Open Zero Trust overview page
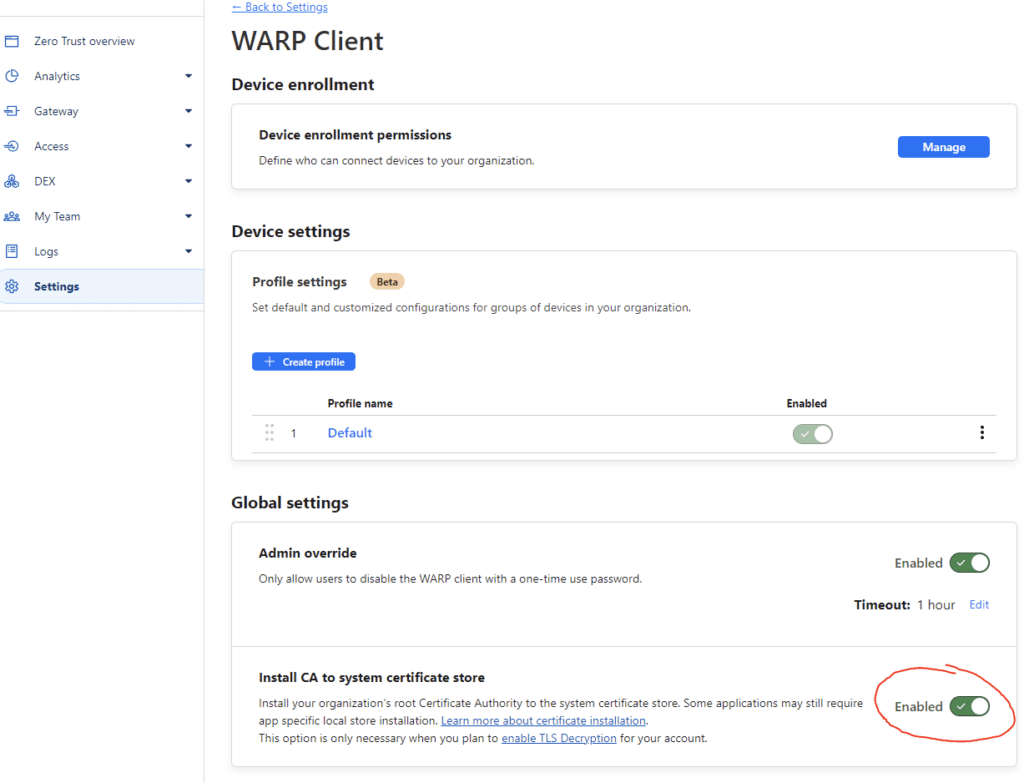The height and width of the screenshot is (783, 1024). (x=84, y=41)
